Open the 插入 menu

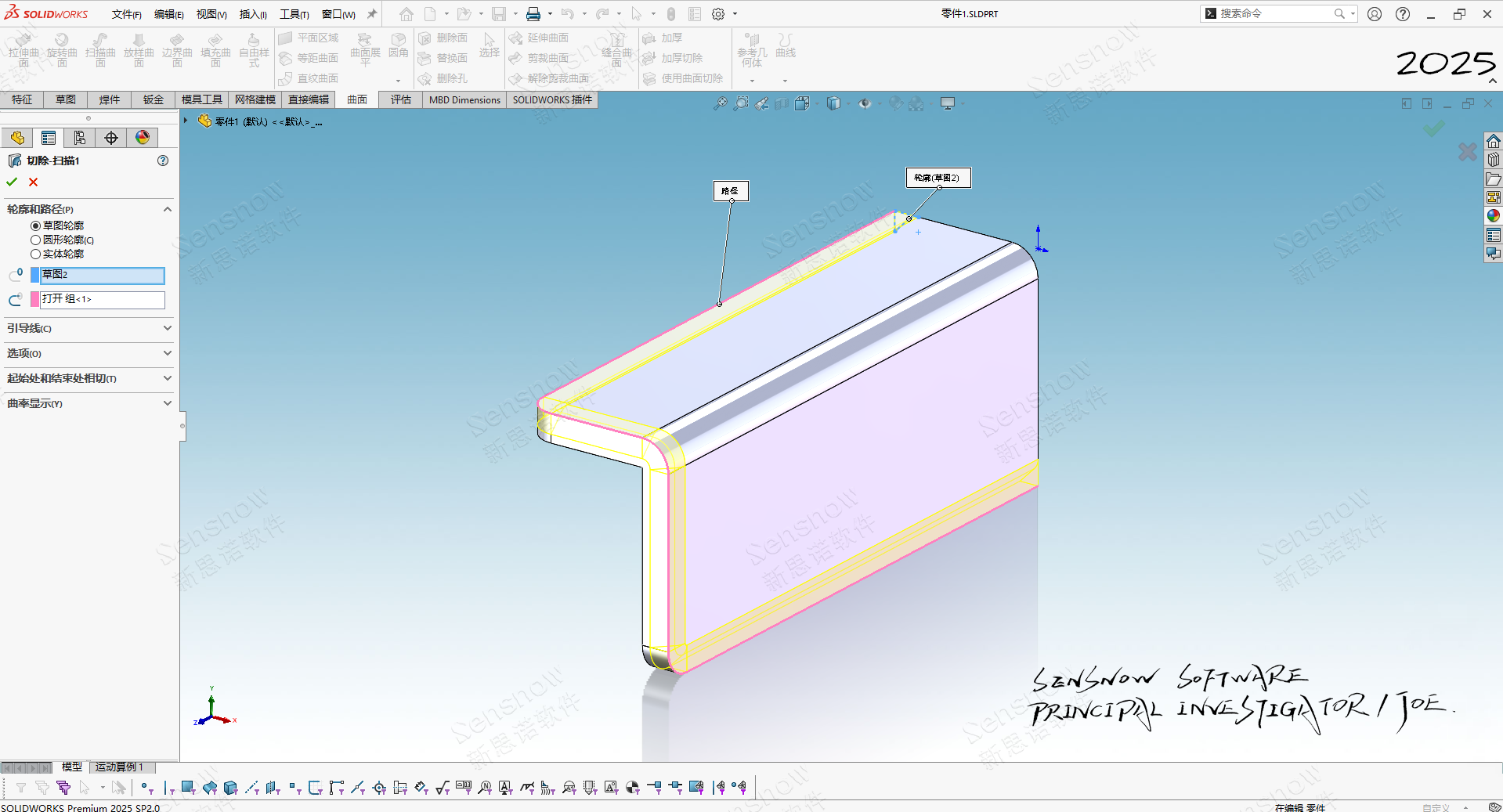pos(252,14)
